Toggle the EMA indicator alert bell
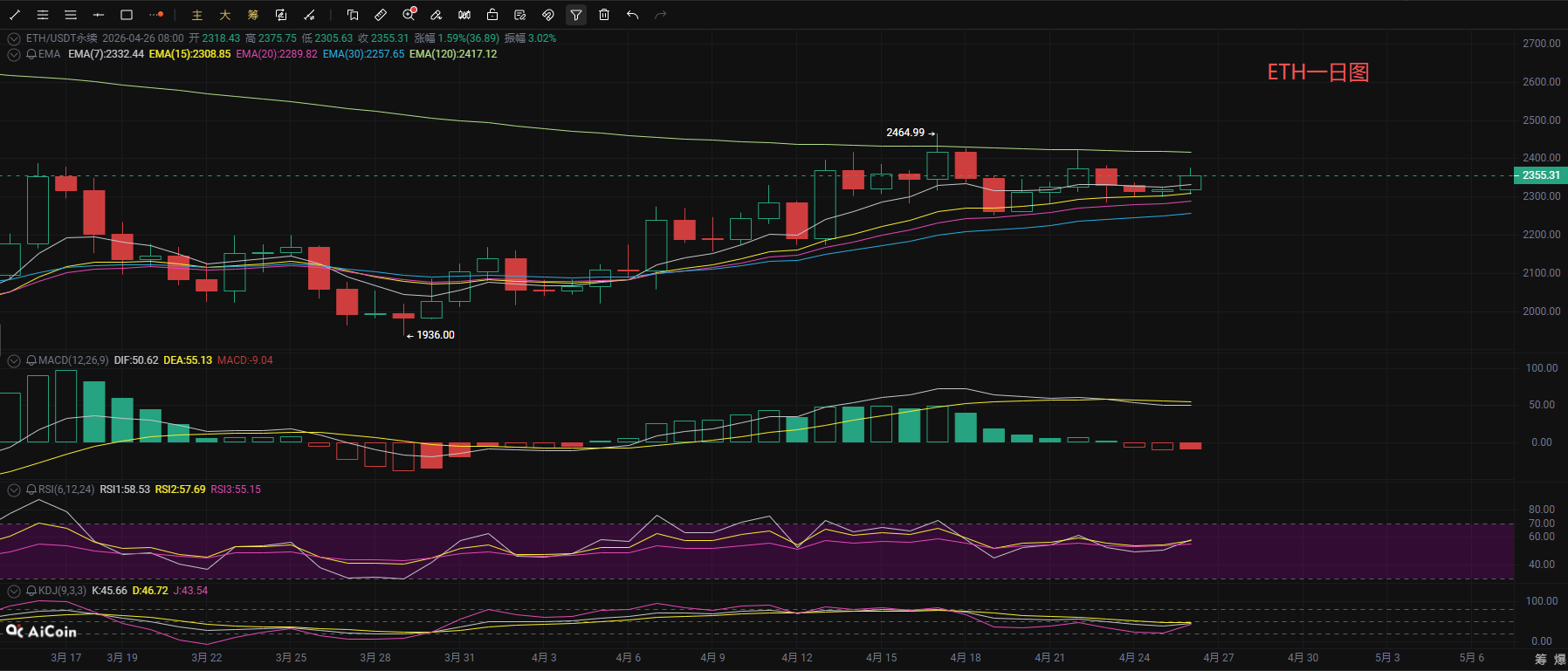Image resolution: width=1568 pixels, height=671 pixels. click(x=31, y=54)
